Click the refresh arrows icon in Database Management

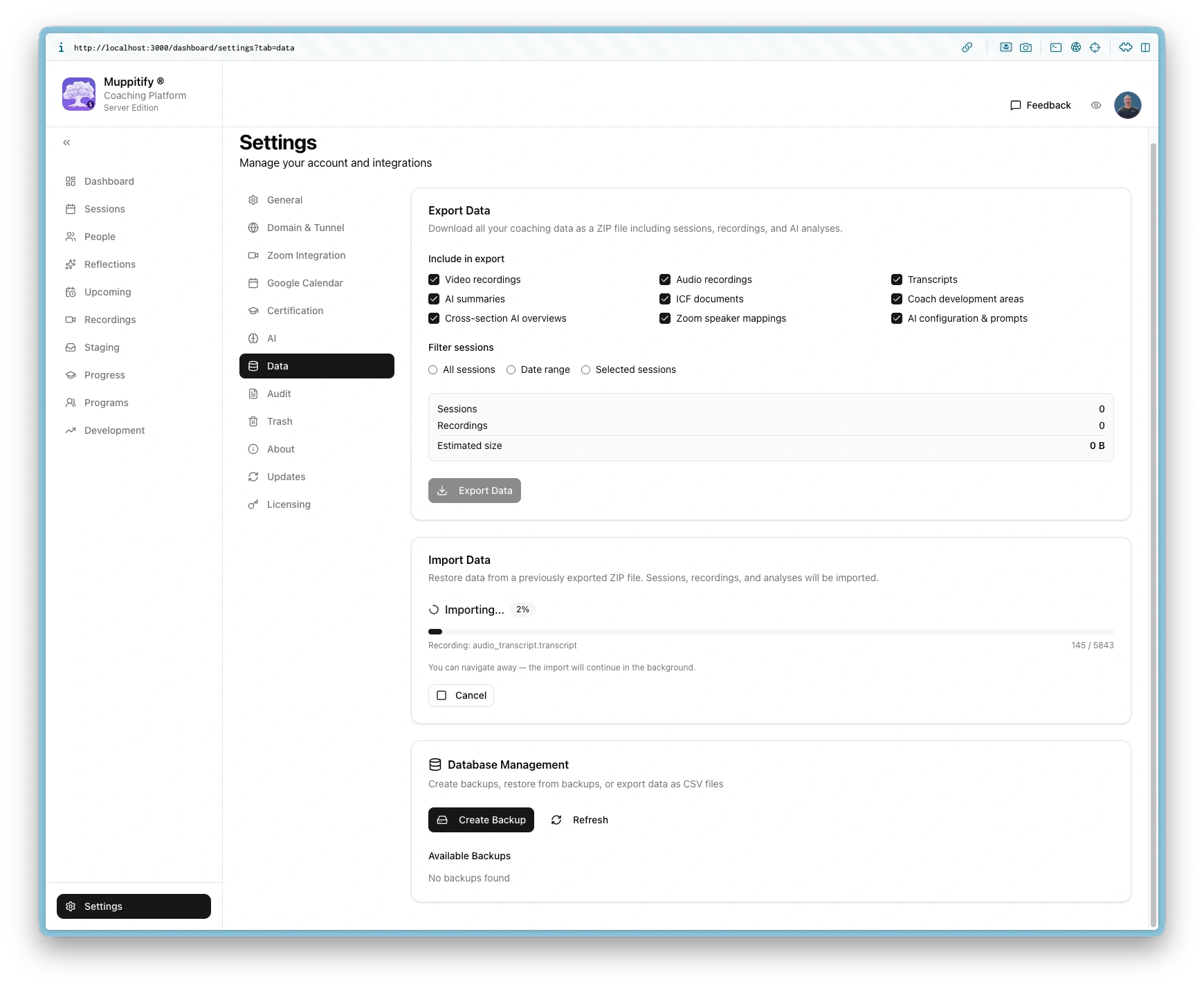pyautogui.click(x=556, y=820)
